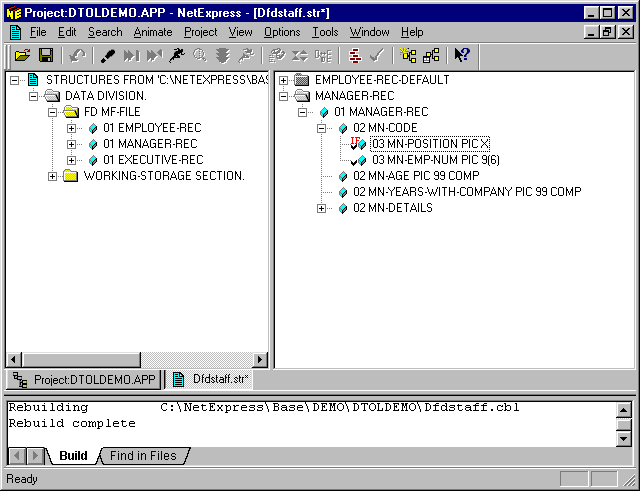Screen dimensions: 640x491
Task: Click the sparkle tree New structure icon
Action: tap(408, 55)
